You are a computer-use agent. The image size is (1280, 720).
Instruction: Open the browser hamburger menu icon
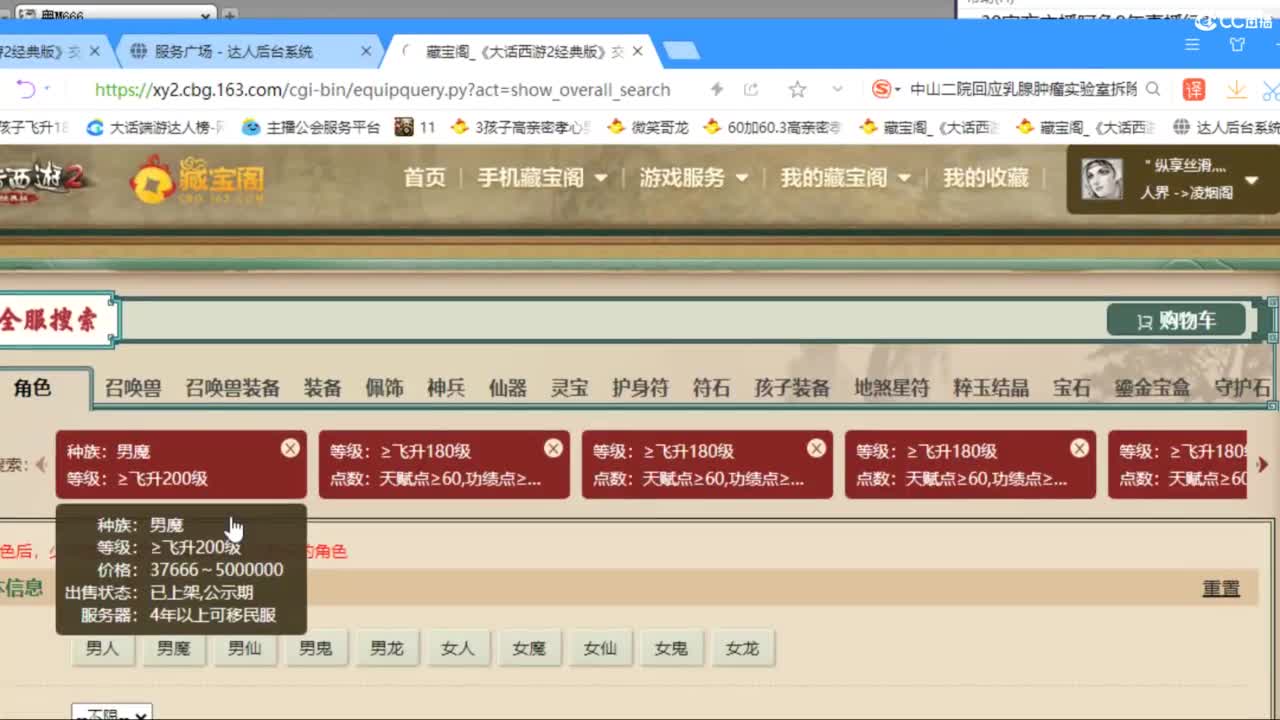[1192, 45]
